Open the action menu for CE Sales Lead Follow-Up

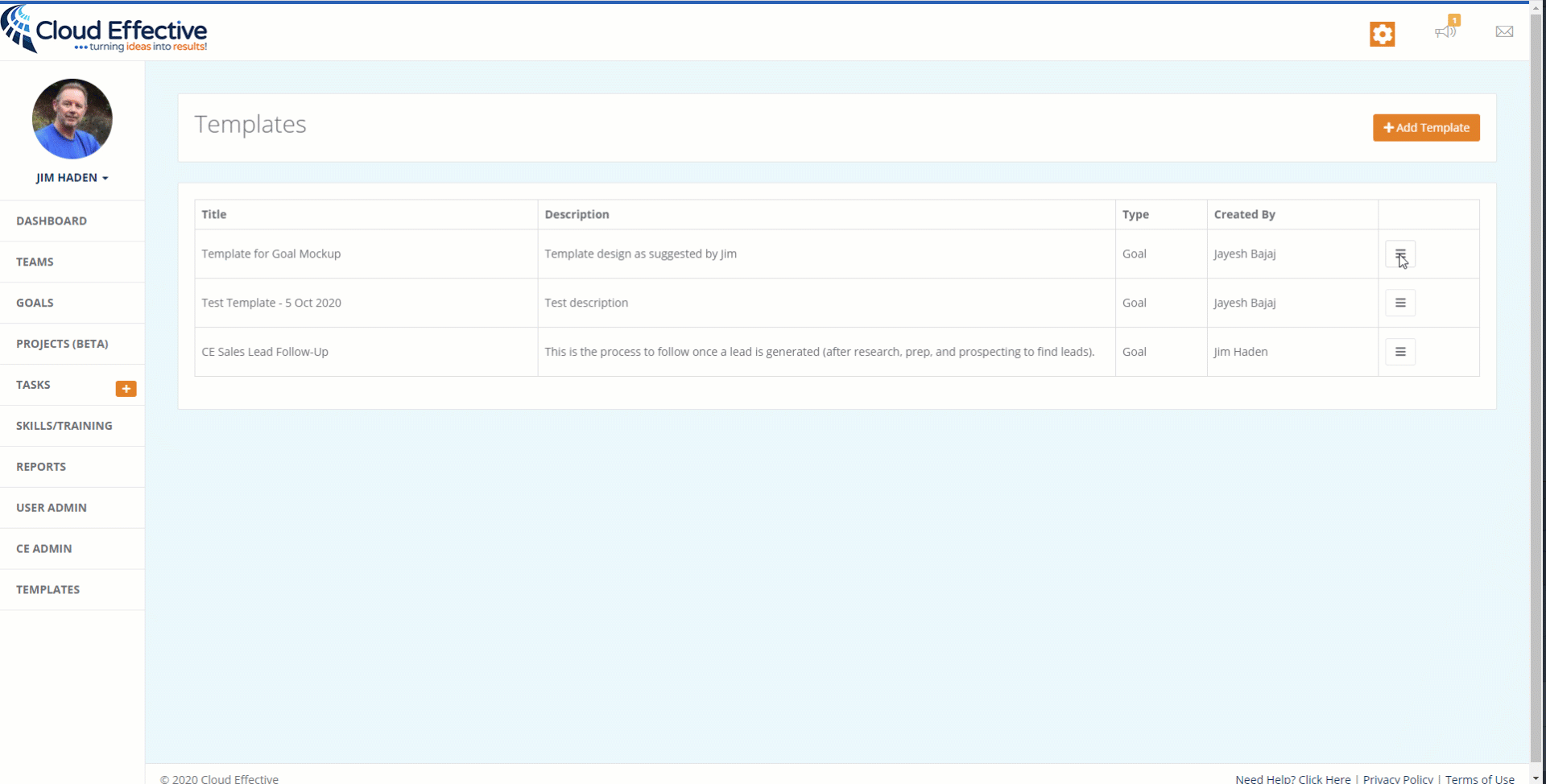(x=1399, y=352)
